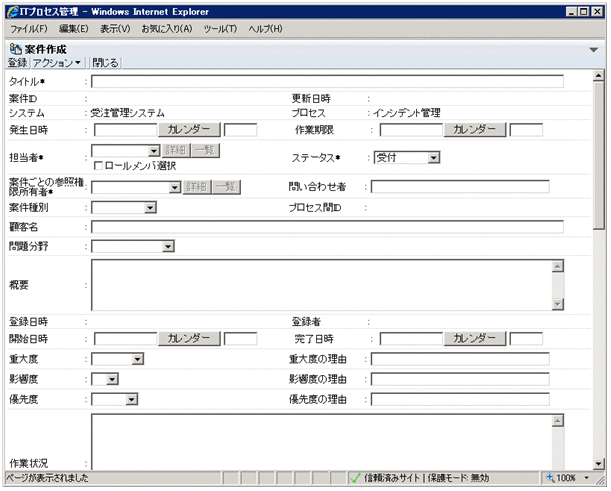Open カレンダー for 発生日時
This screenshot has width=611, height=491.
(189, 129)
